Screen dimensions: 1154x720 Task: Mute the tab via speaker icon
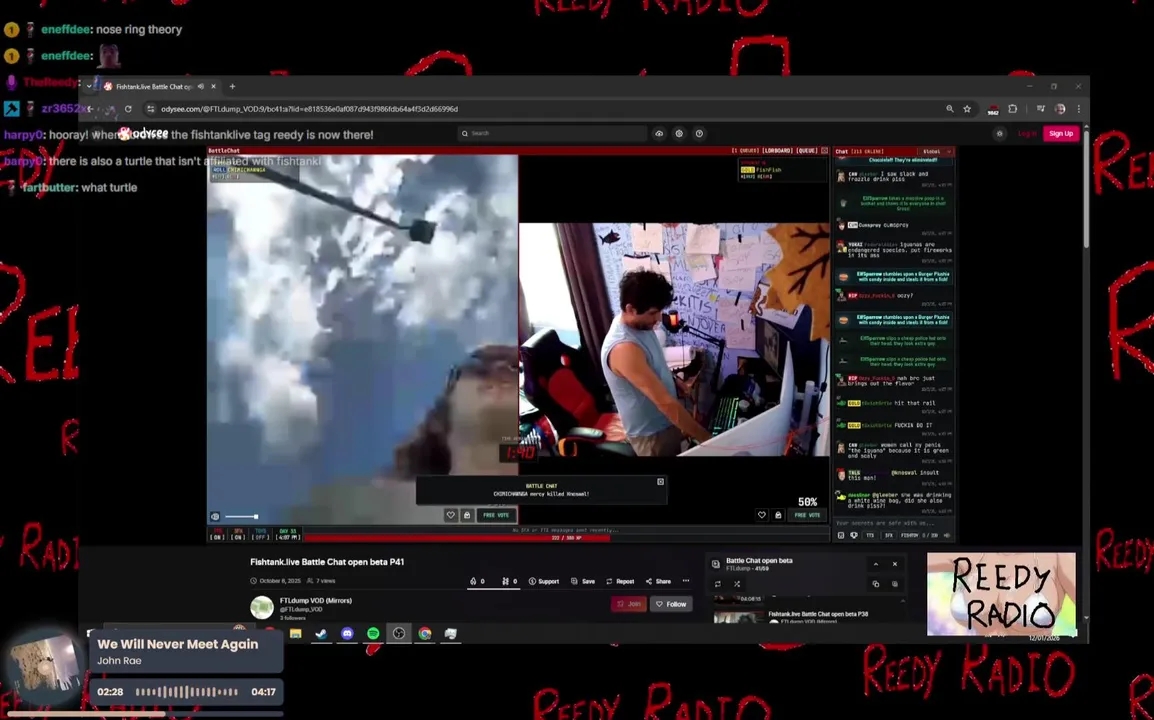(200, 86)
